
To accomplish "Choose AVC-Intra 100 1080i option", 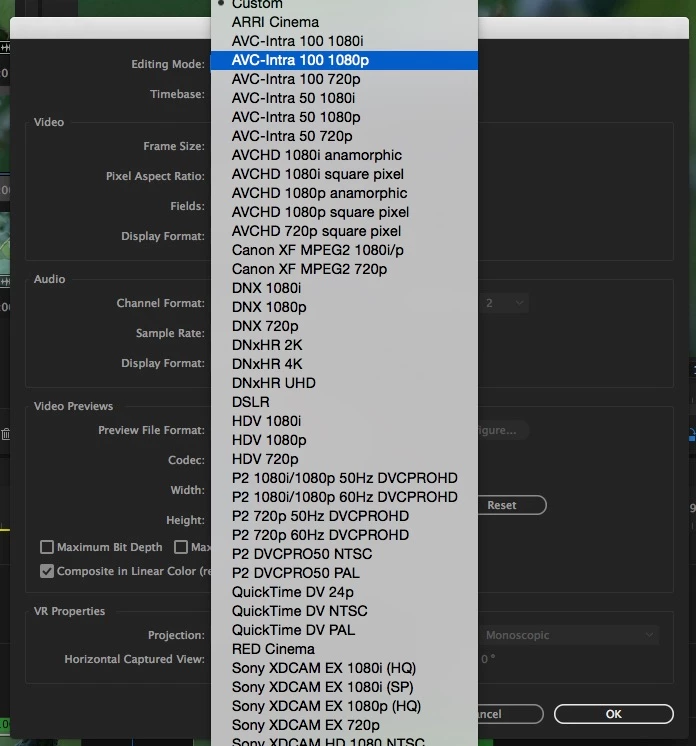I will coord(344,41).
